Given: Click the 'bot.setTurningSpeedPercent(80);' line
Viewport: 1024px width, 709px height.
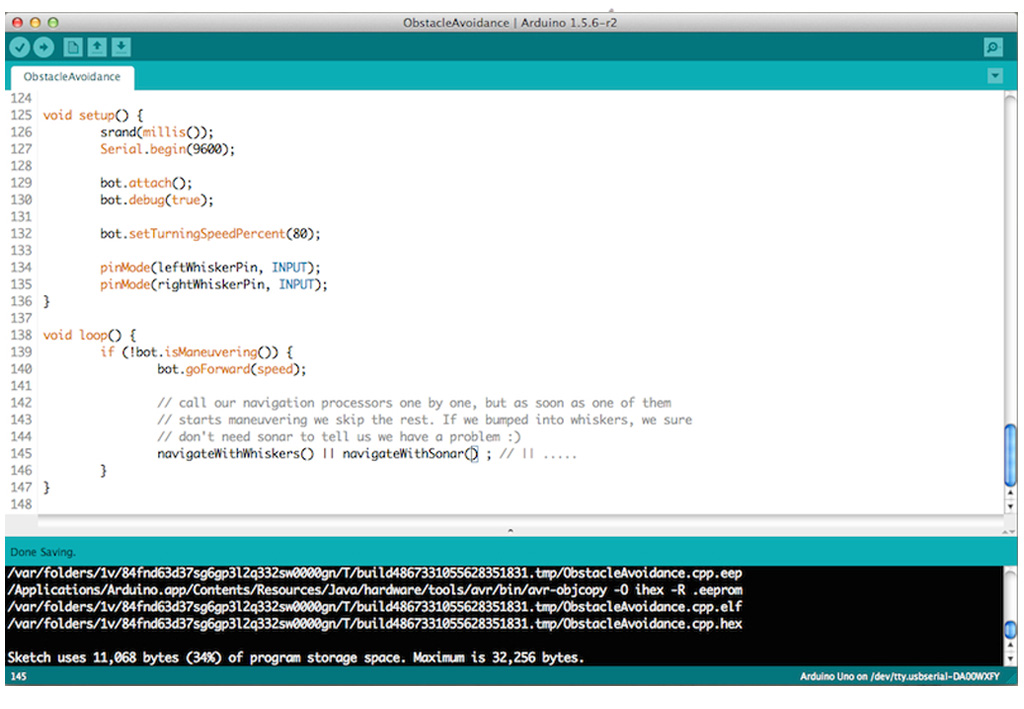Looking at the screenshot, I should [210, 234].
